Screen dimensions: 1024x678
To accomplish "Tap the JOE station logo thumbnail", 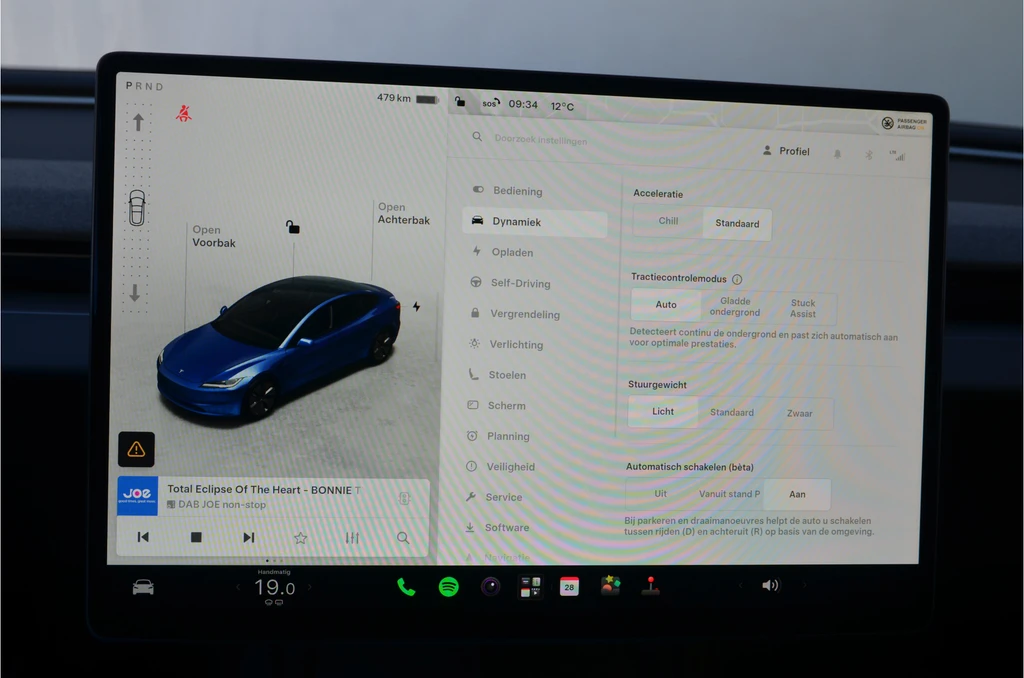I will click(x=137, y=496).
